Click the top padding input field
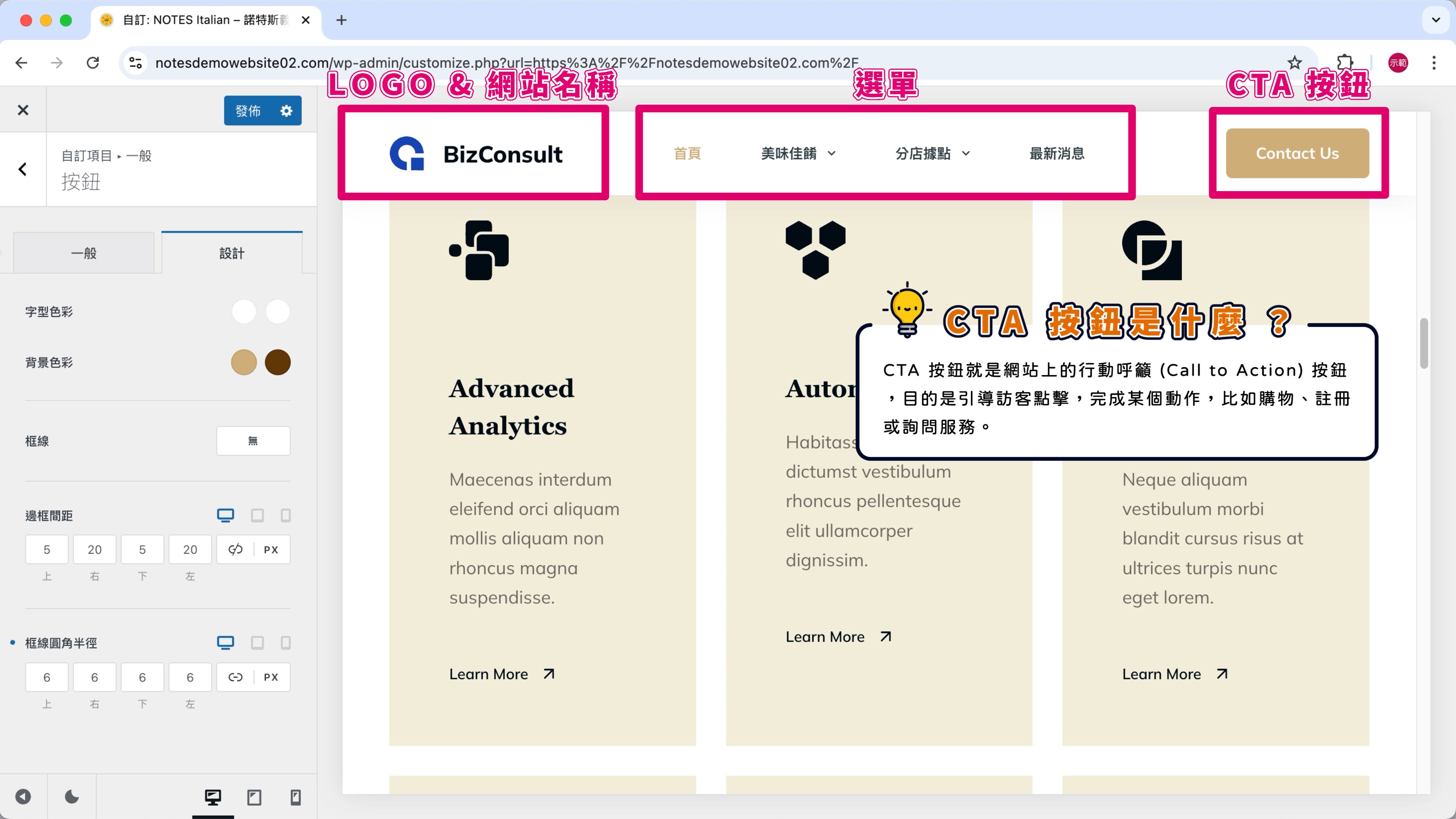 47,549
